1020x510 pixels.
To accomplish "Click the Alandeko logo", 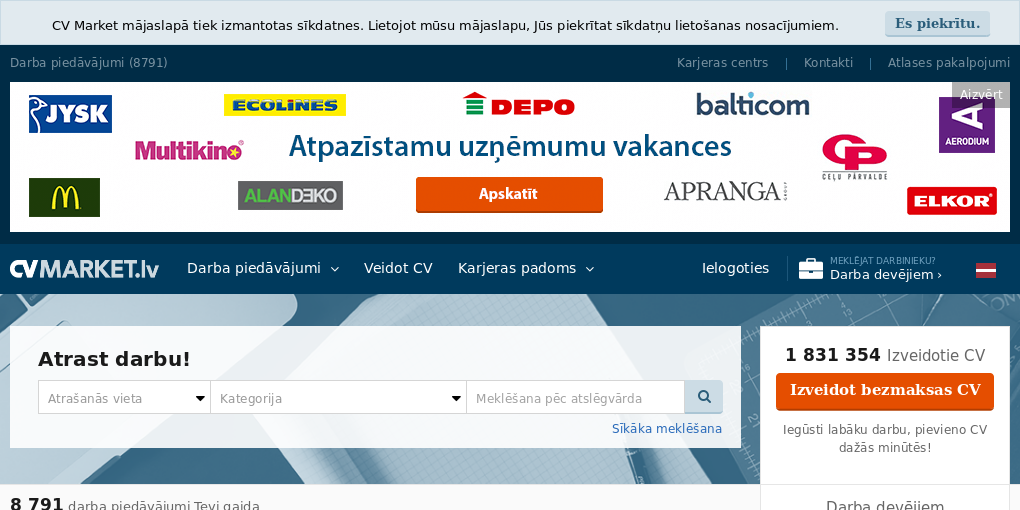I will pyautogui.click(x=290, y=195).
